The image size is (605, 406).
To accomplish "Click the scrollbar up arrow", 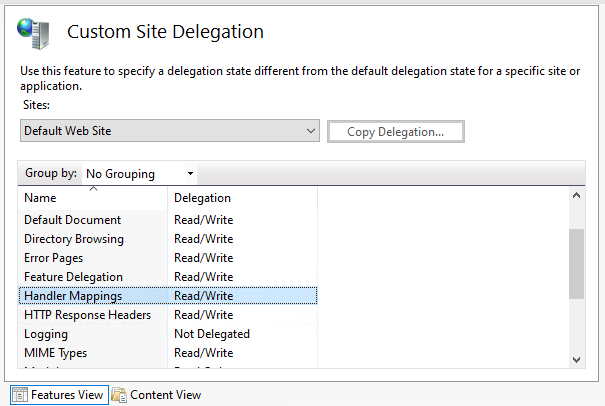I will coord(576,198).
